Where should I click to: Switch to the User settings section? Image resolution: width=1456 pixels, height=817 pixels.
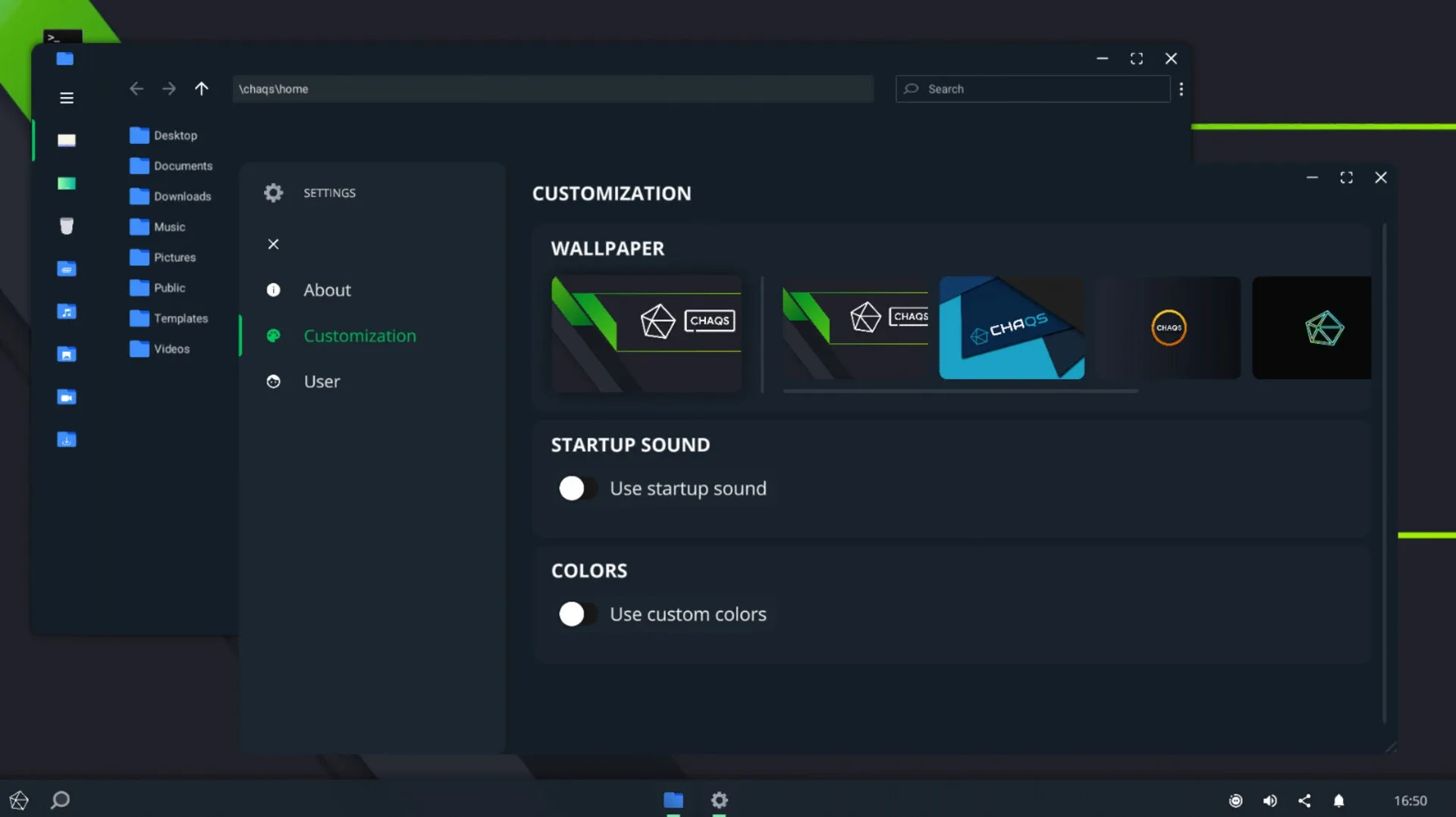coord(322,382)
